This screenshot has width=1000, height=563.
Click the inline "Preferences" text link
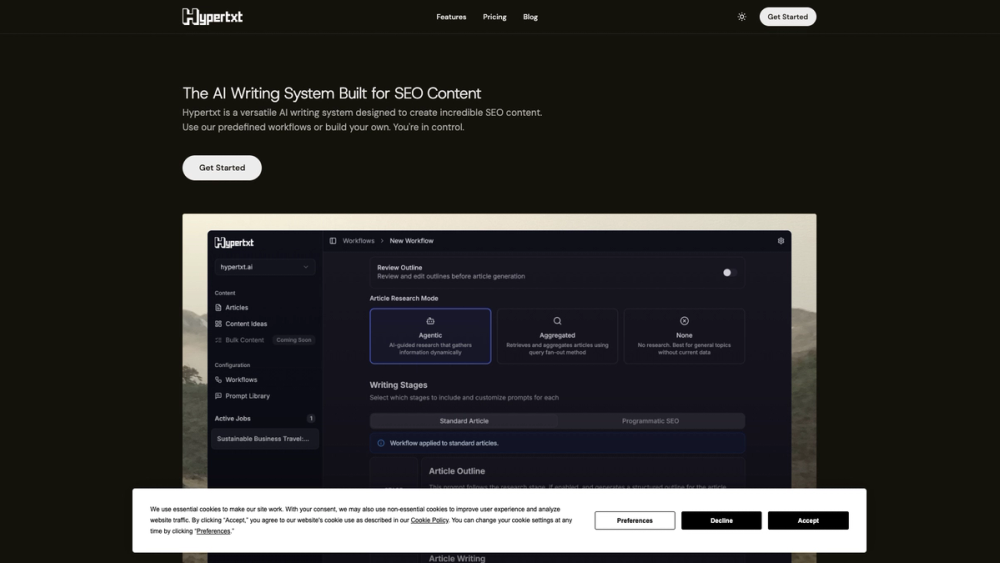[213, 531]
